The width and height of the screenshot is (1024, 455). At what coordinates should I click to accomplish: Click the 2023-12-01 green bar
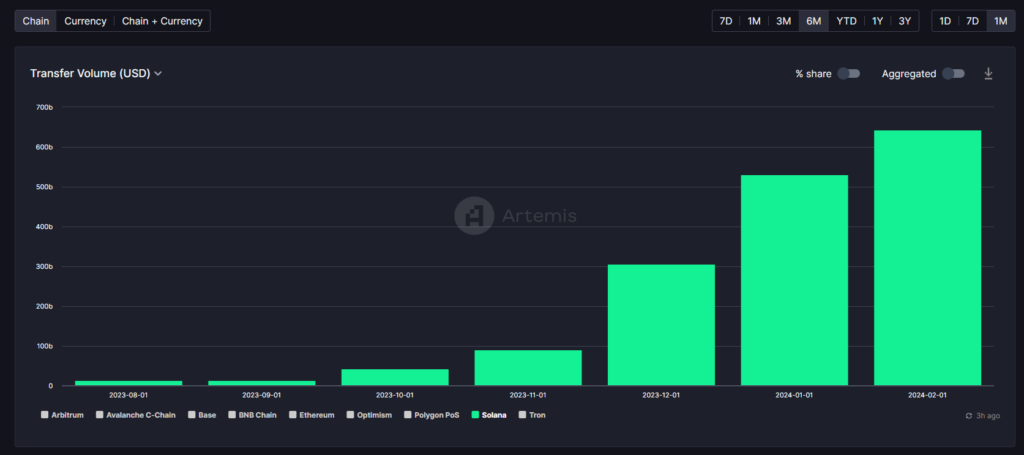point(661,325)
